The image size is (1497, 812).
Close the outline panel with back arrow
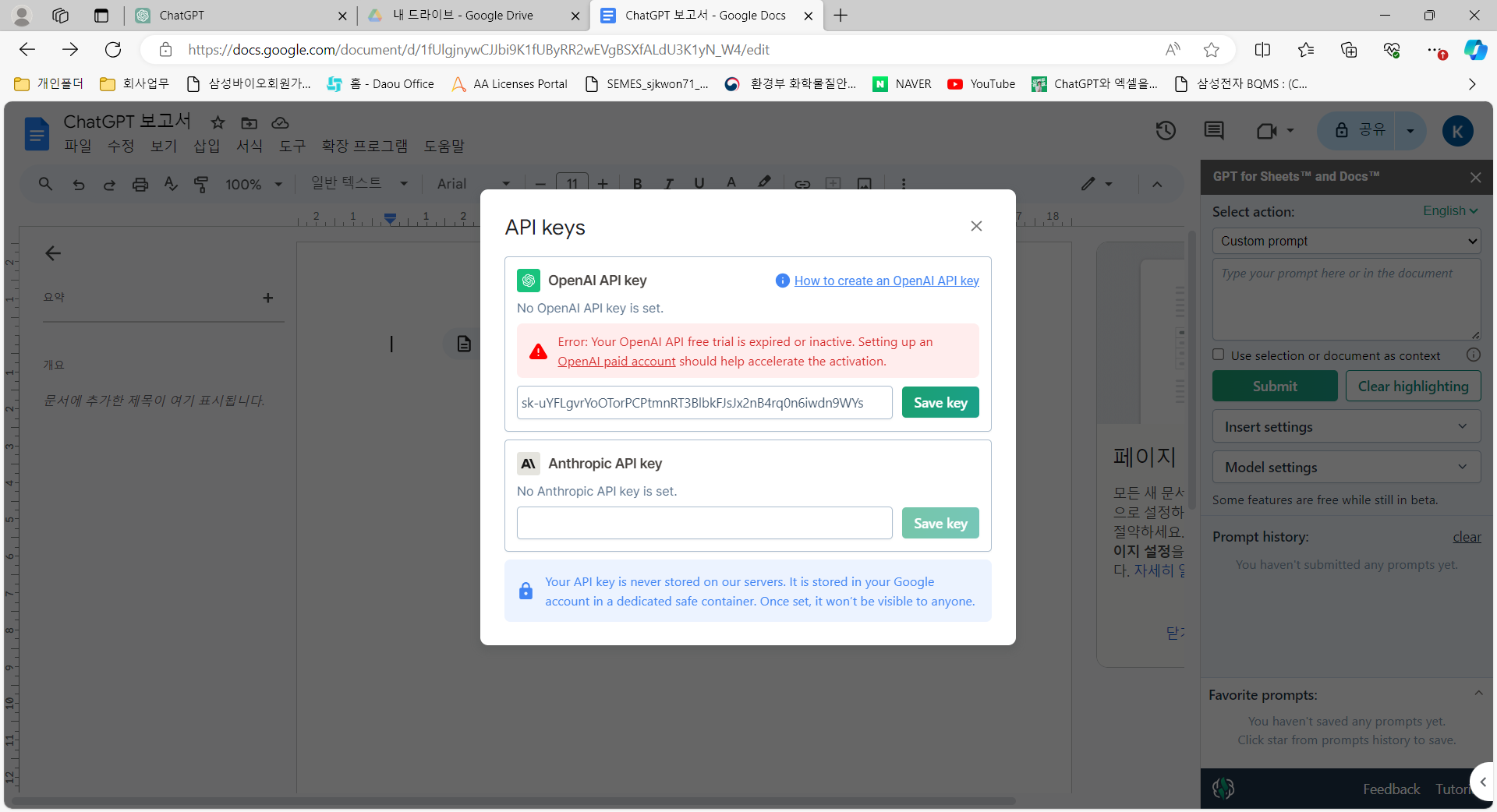point(53,253)
